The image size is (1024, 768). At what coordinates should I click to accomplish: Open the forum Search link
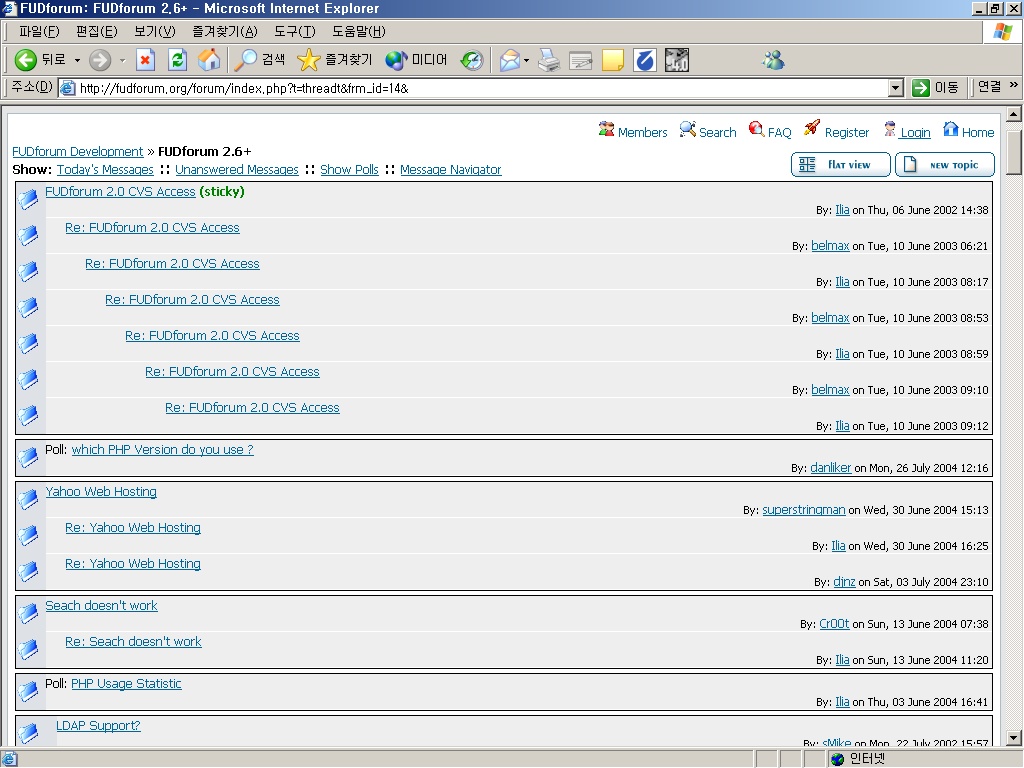718,133
